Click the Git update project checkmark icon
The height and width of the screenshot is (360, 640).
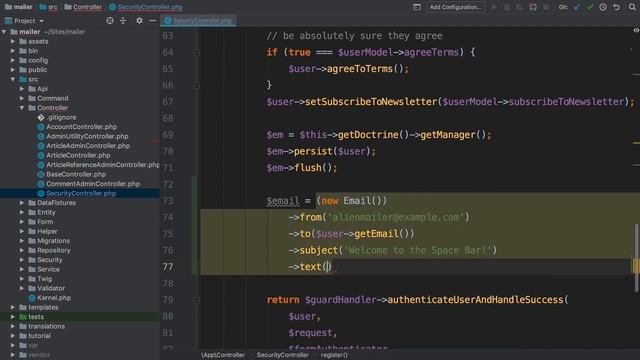click(x=576, y=7)
